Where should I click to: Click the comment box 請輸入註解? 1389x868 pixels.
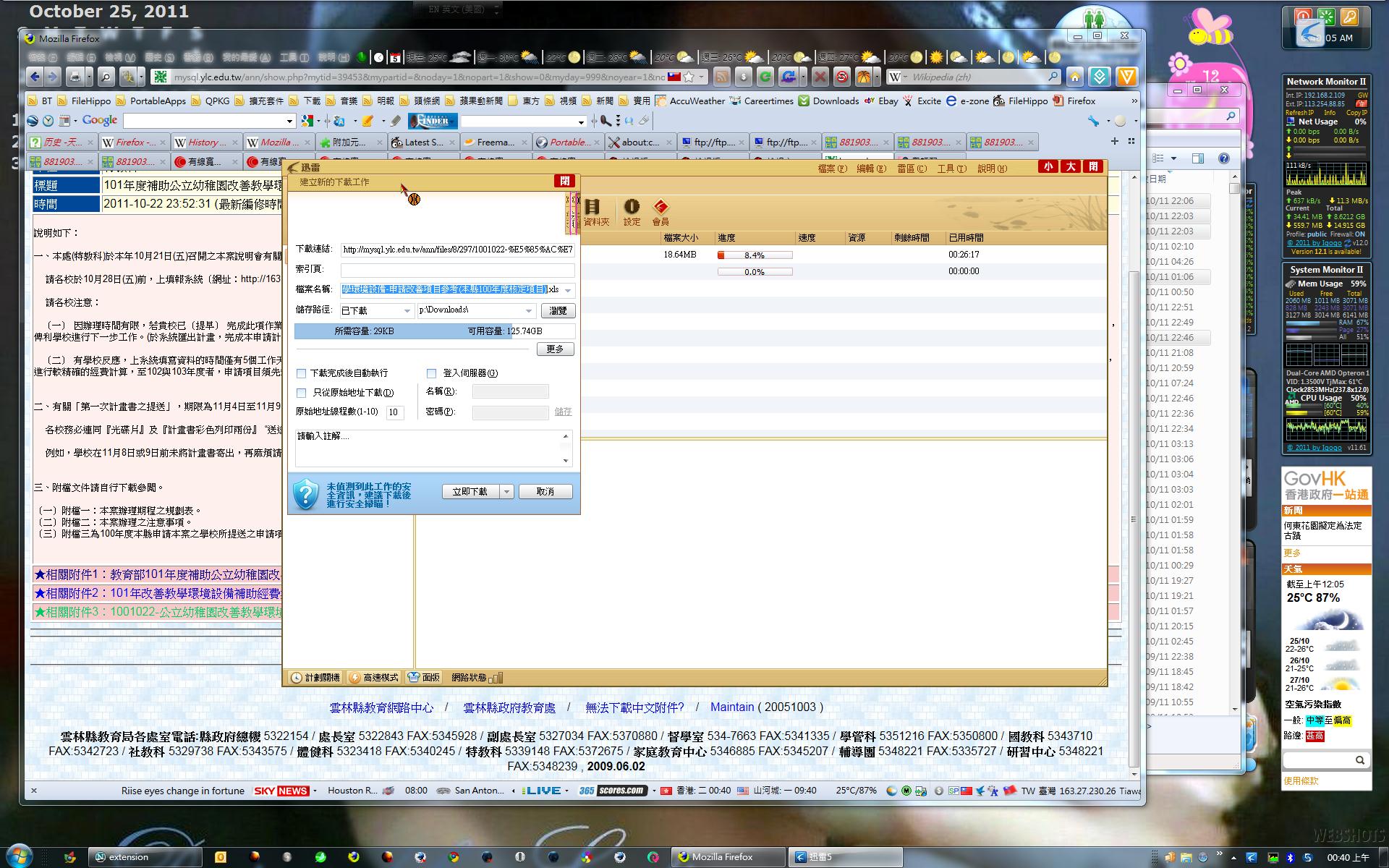point(433,448)
